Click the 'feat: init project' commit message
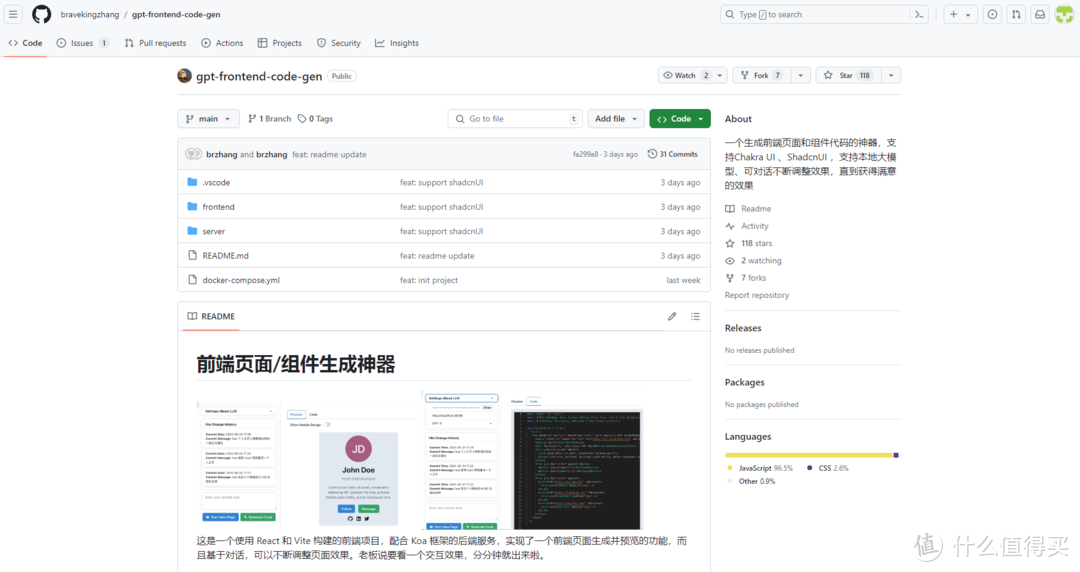The width and height of the screenshot is (1080, 572). click(x=428, y=280)
